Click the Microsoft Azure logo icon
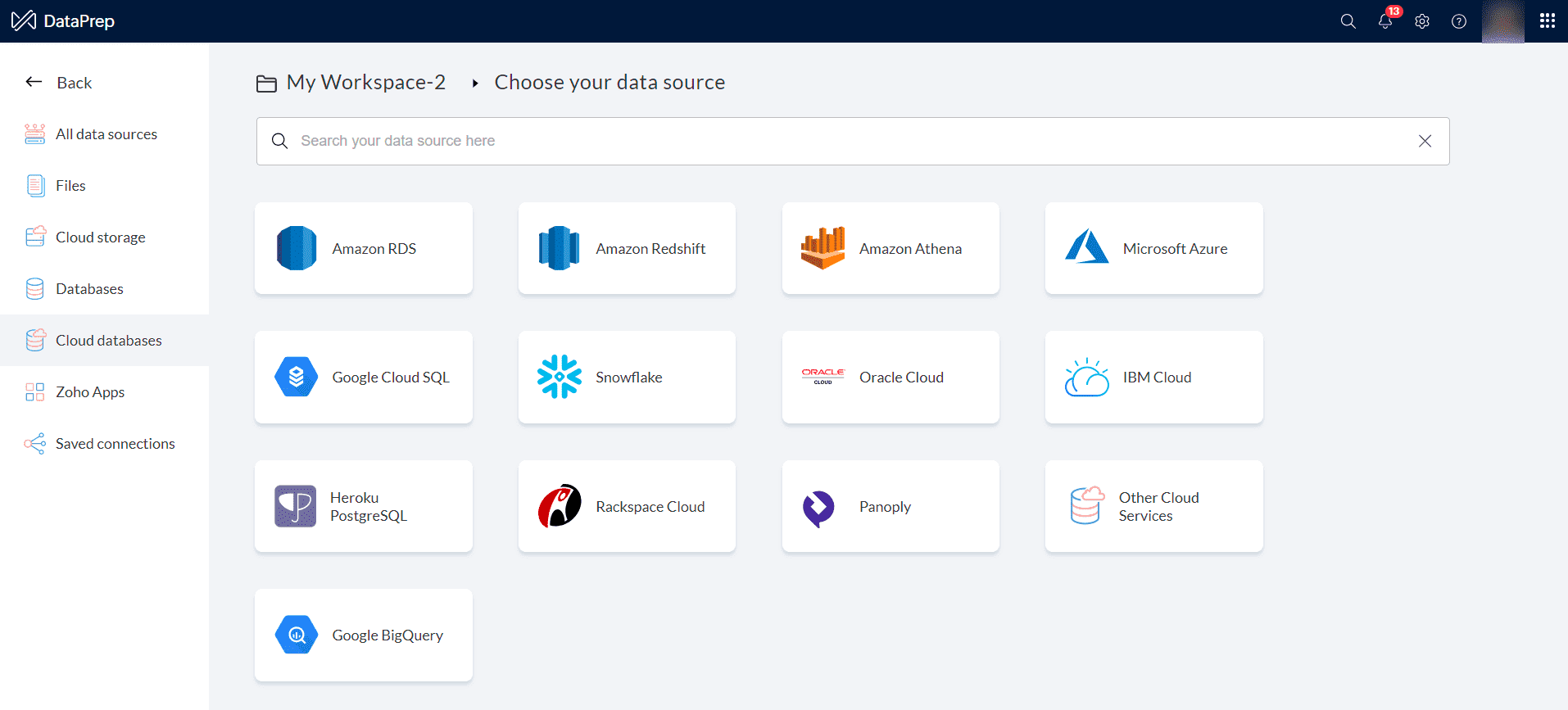This screenshot has width=1568, height=710. click(x=1086, y=247)
